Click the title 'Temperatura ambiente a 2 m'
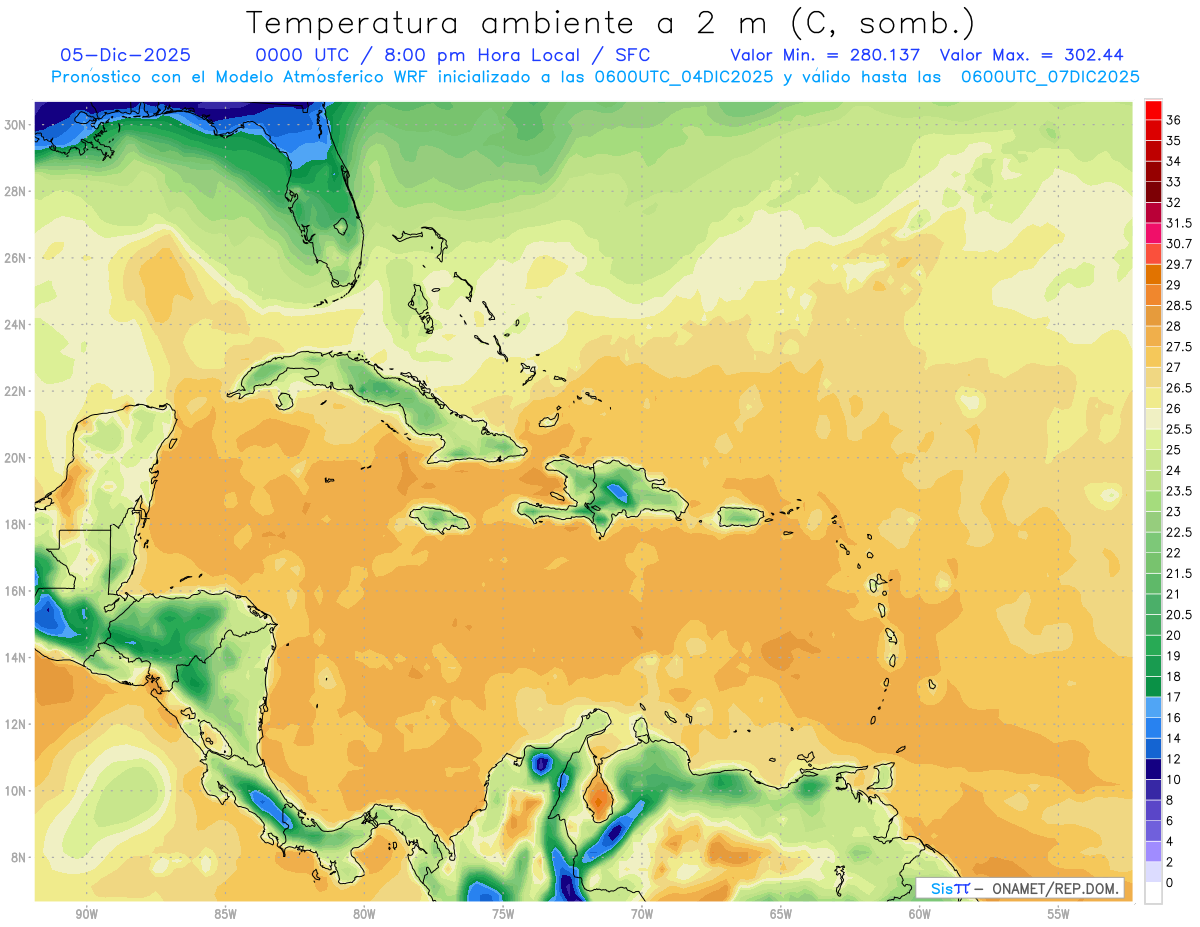 (x=510, y=23)
